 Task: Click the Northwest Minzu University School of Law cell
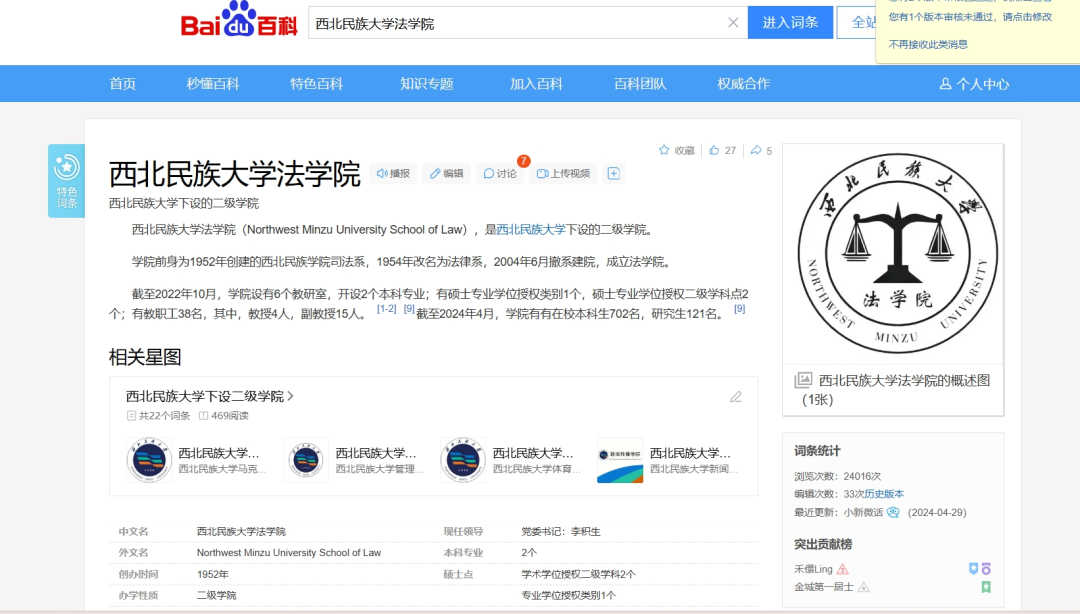[x=289, y=553]
